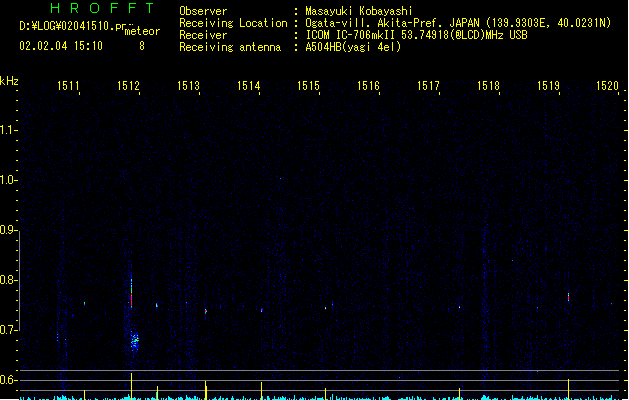Click the 0.8 kHz frequency label
629x400 pixels.
tap(8, 280)
